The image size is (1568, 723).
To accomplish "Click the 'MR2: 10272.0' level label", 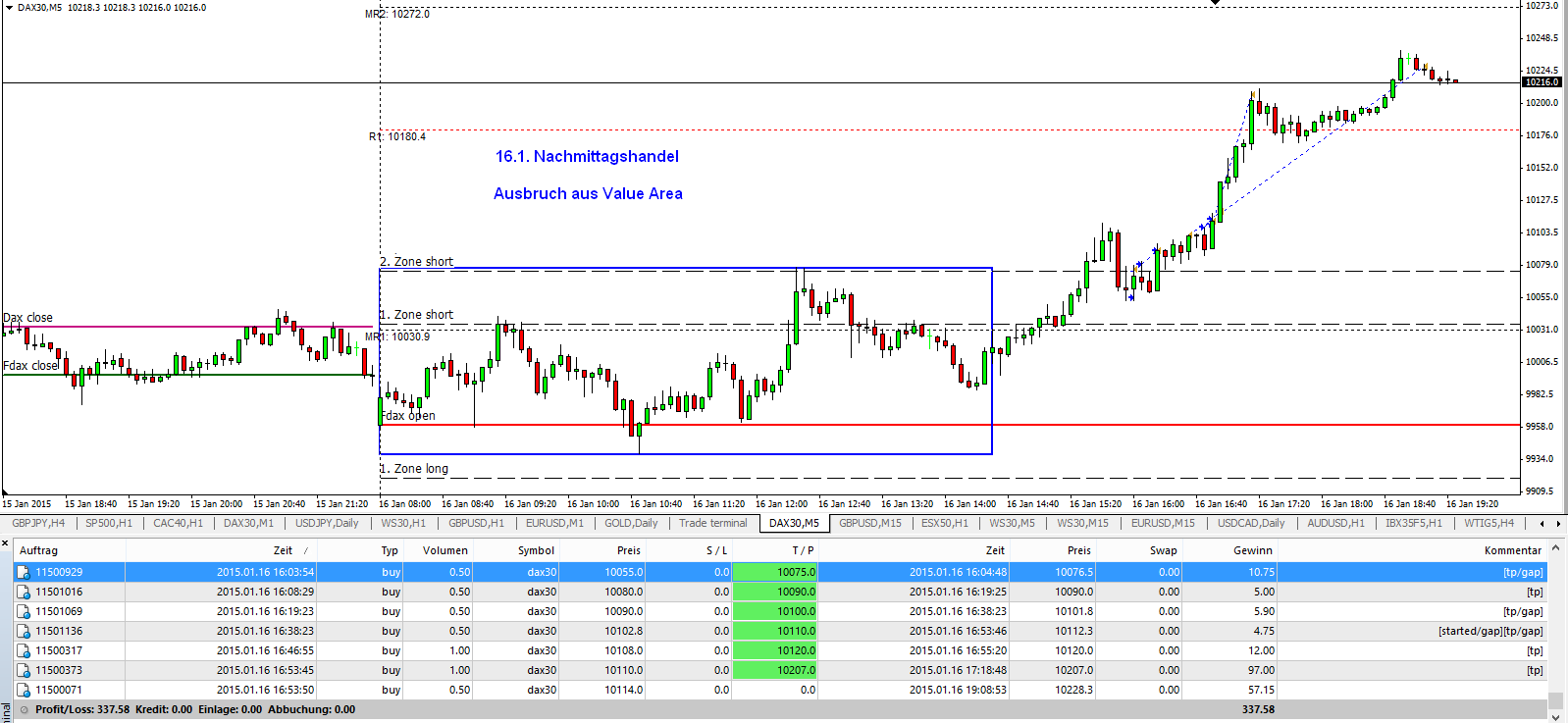I will (x=397, y=14).
